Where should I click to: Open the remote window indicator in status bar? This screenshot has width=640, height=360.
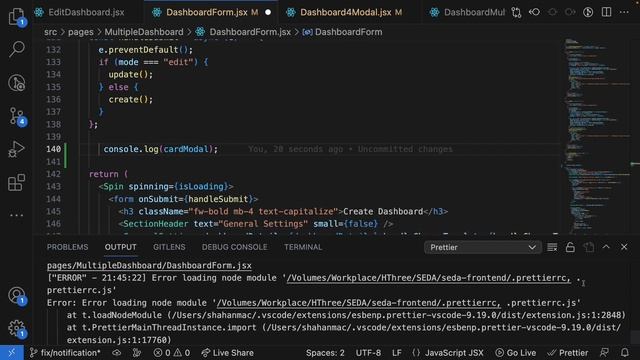pyautogui.click(x=11, y=353)
